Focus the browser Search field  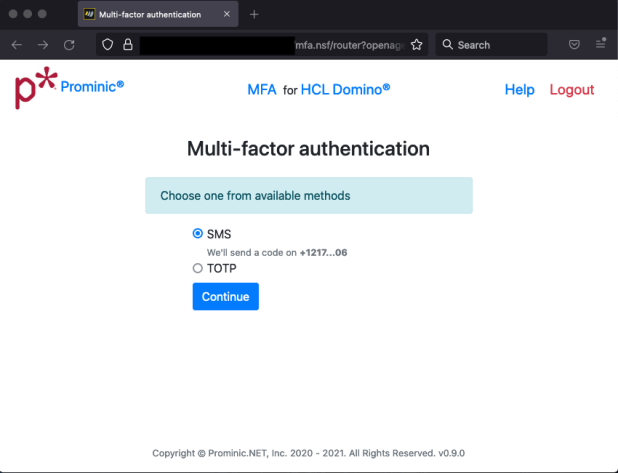click(x=491, y=45)
